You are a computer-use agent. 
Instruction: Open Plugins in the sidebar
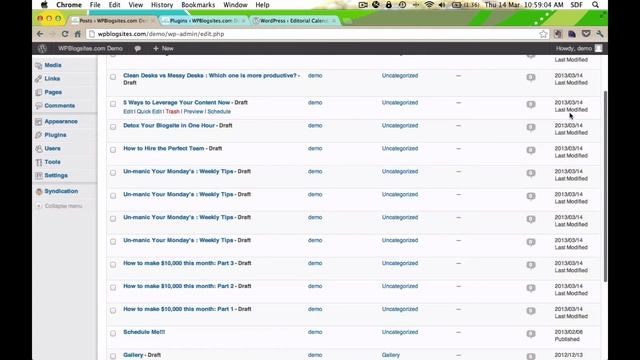(55, 135)
